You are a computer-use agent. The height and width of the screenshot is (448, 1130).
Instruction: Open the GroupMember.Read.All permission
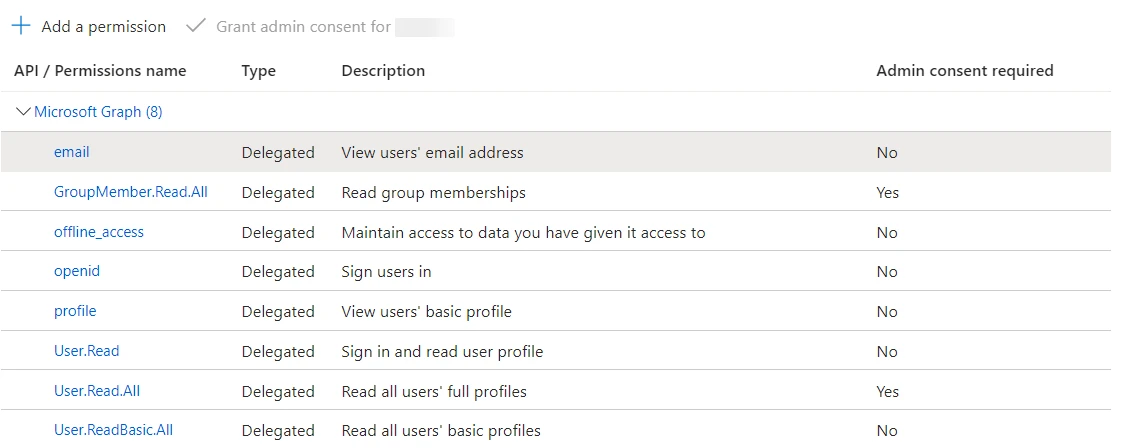point(130,192)
